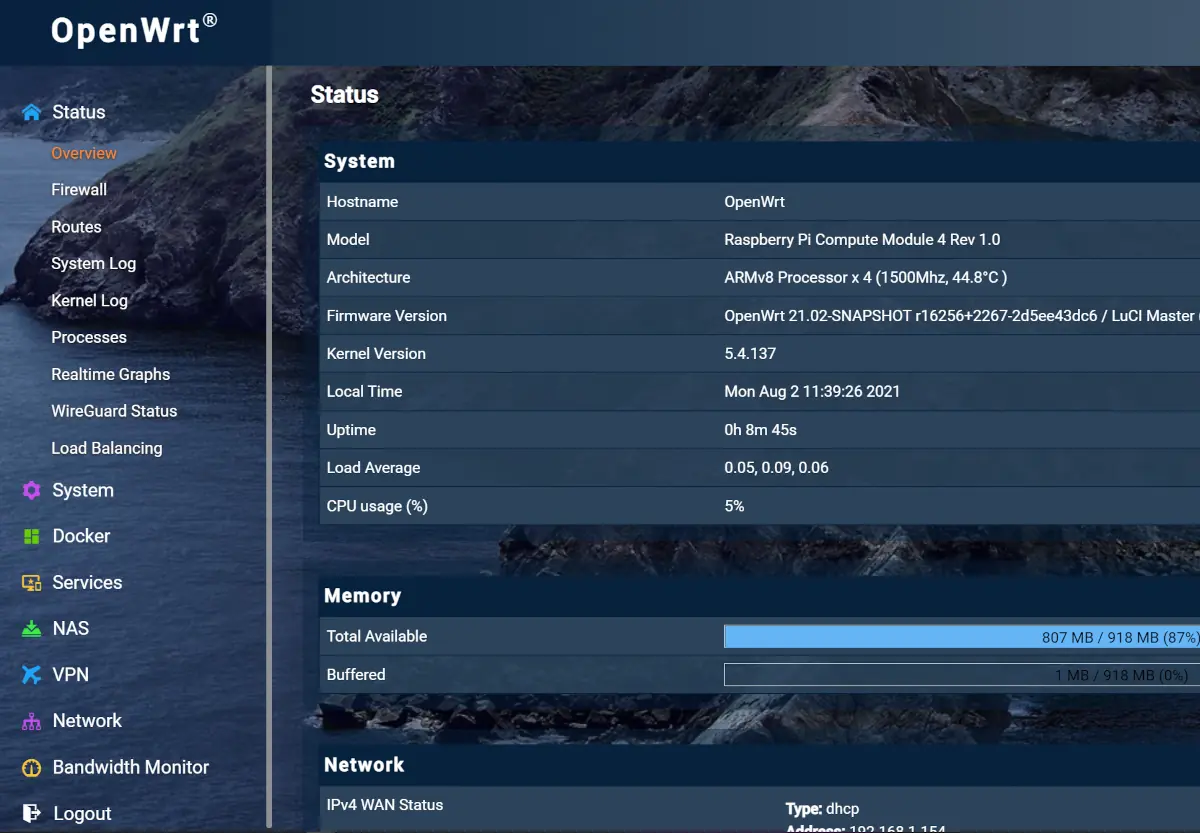1200x833 pixels.
Task: Click the System gear icon
Action: click(x=32, y=490)
